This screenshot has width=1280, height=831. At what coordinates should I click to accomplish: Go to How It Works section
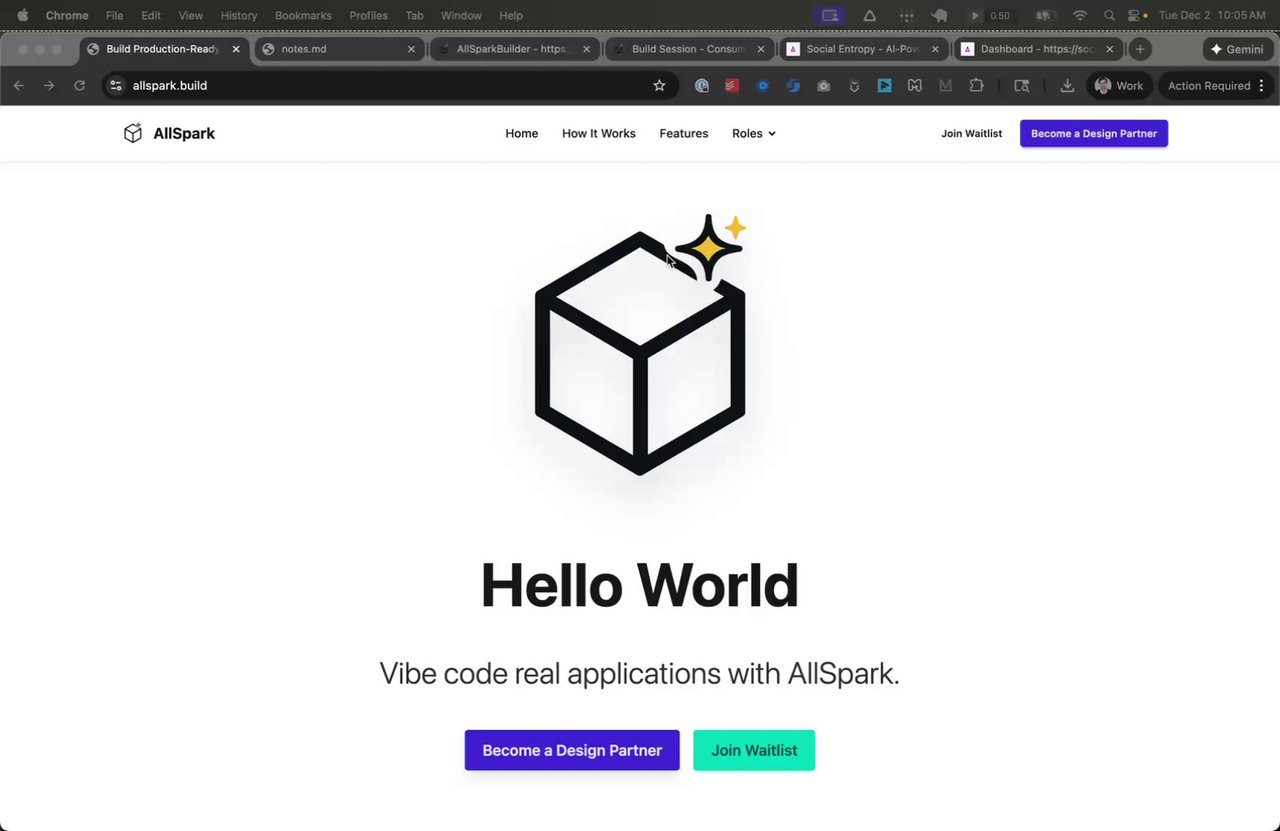pyautogui.click(x=599, y=133)
